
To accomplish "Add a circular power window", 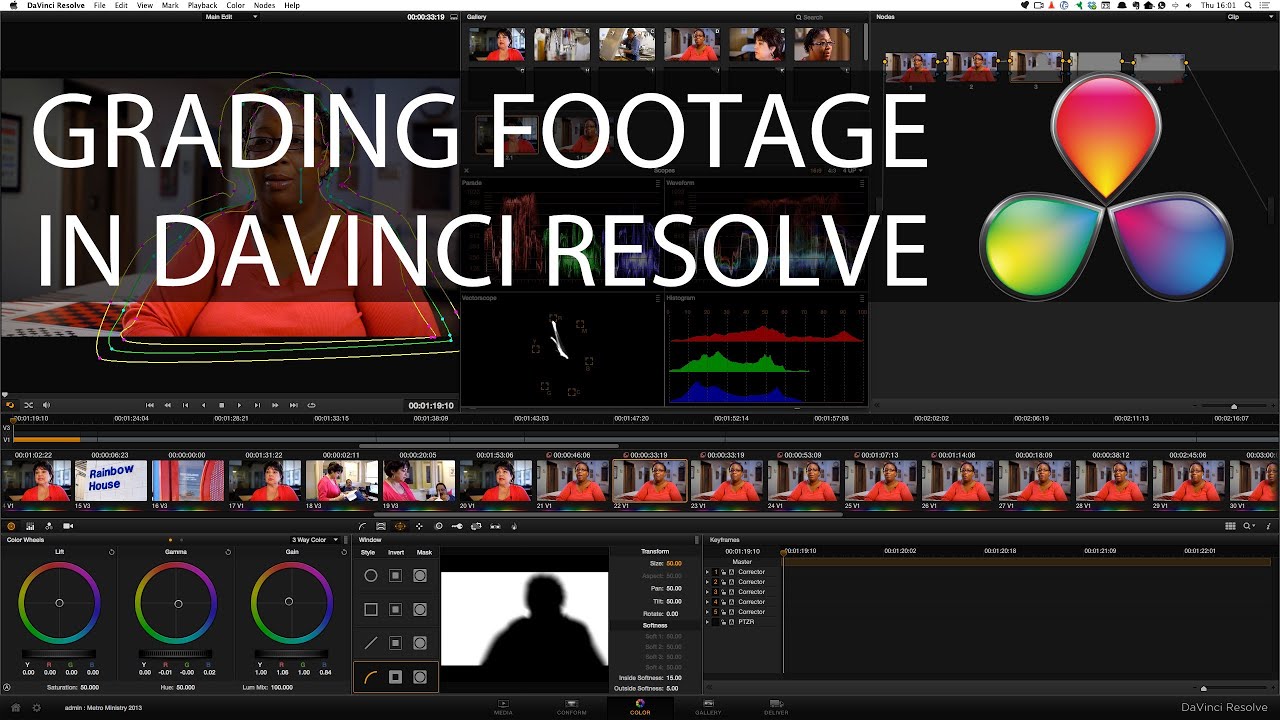I will tap(370, 575).
